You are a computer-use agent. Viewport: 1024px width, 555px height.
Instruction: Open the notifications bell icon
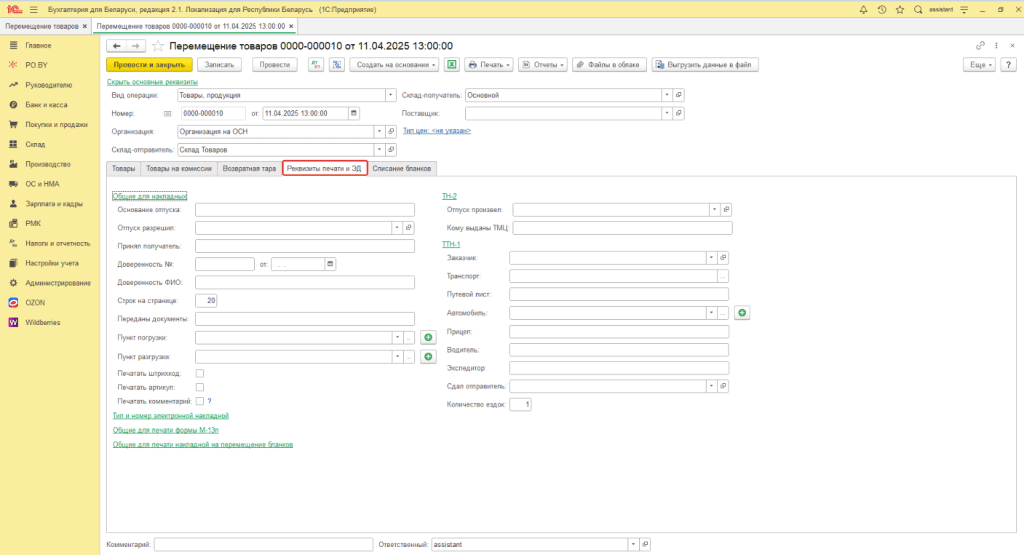coord(863,10)
